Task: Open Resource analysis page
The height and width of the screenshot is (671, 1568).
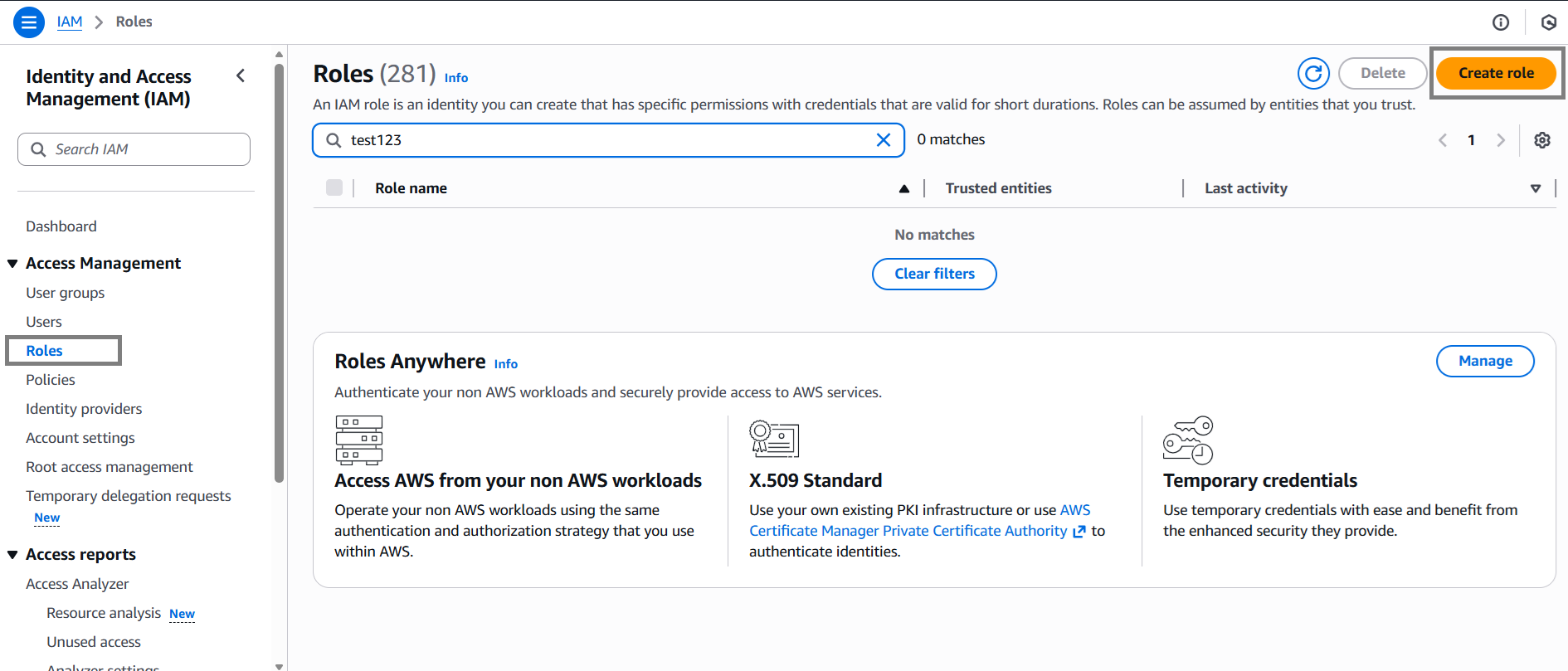Action: tap(104, 613)
